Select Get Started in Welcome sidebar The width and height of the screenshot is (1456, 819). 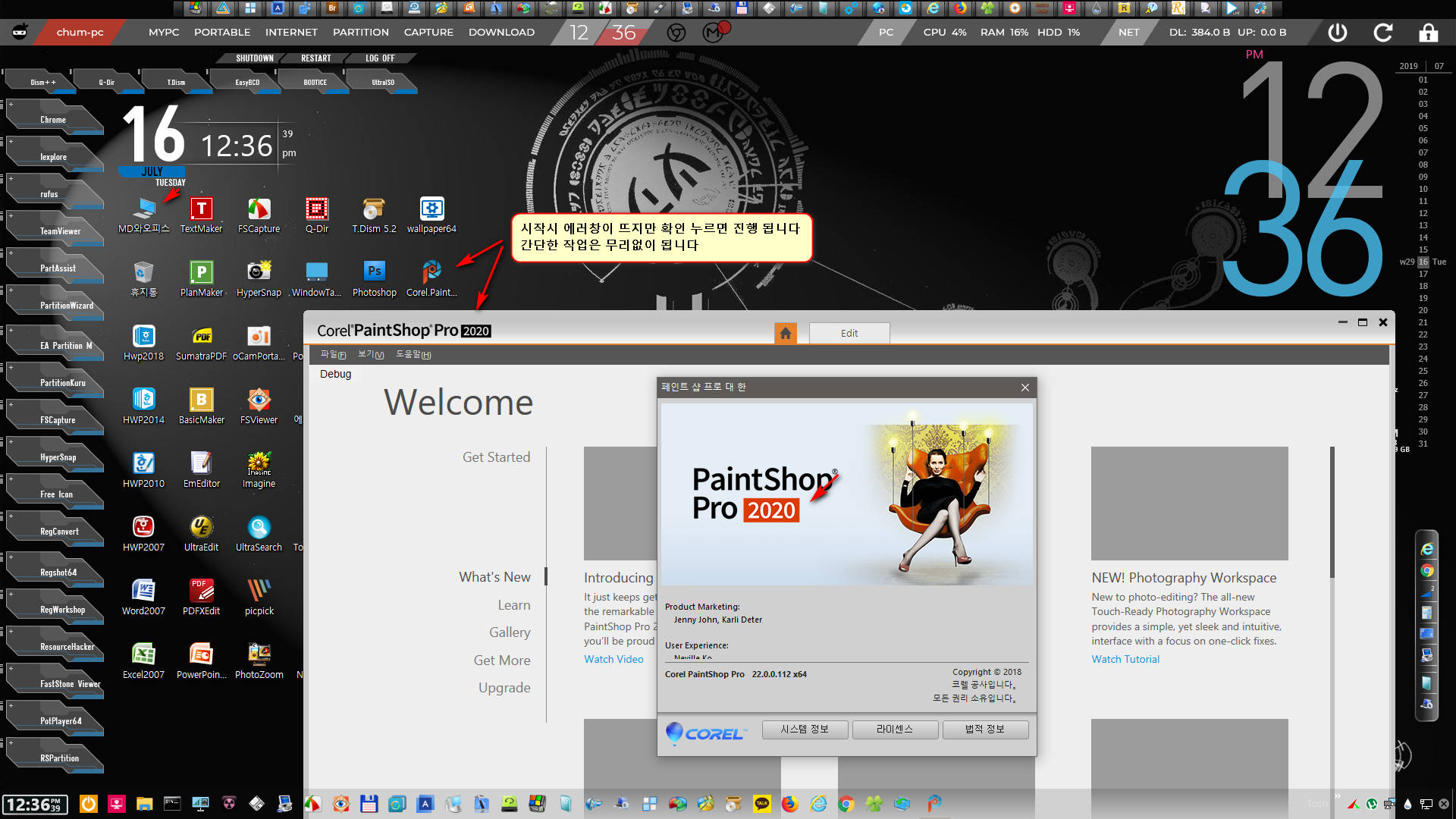coord(496,457)
